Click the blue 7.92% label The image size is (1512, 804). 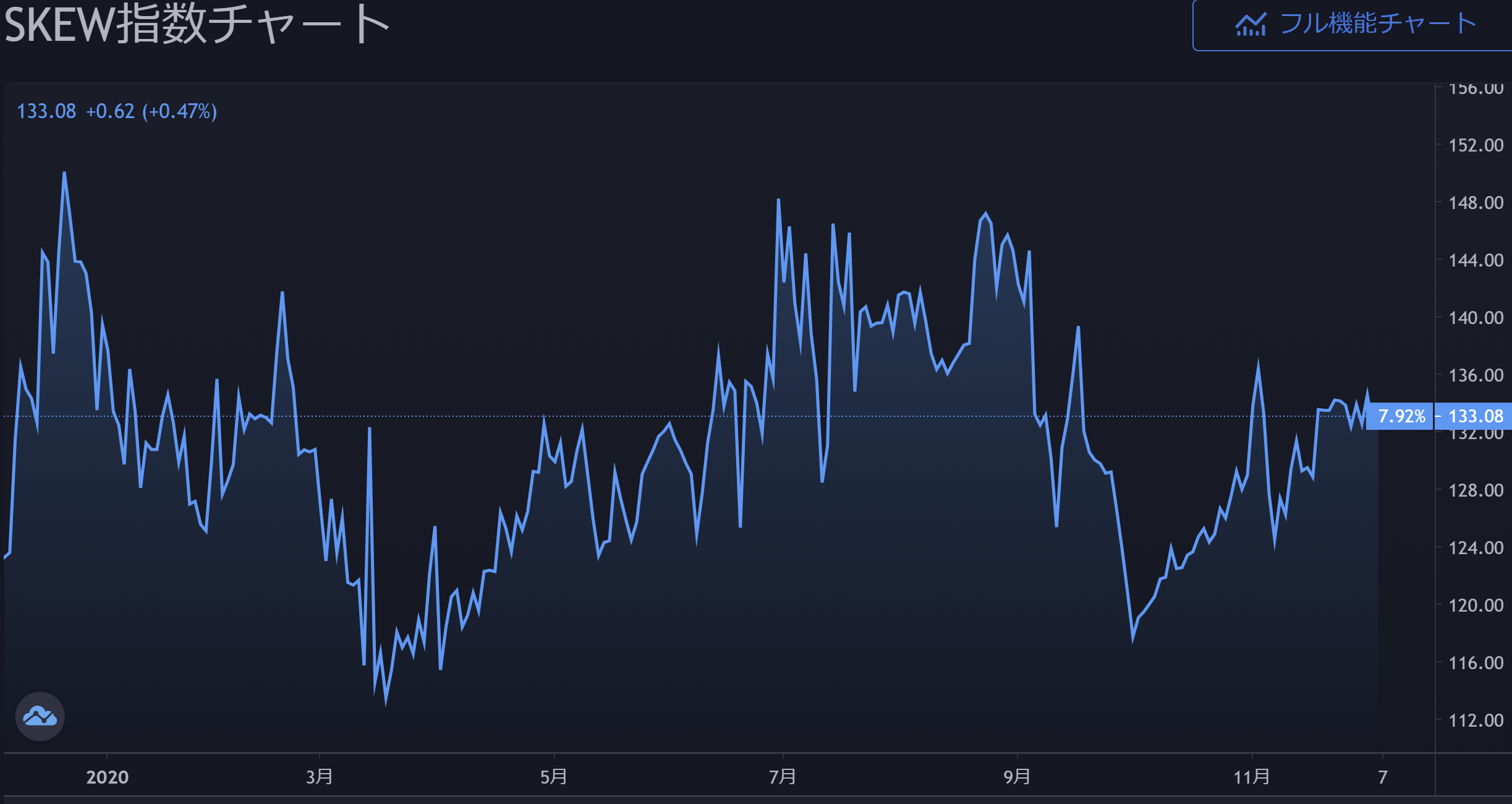(x=1401, y=416)
